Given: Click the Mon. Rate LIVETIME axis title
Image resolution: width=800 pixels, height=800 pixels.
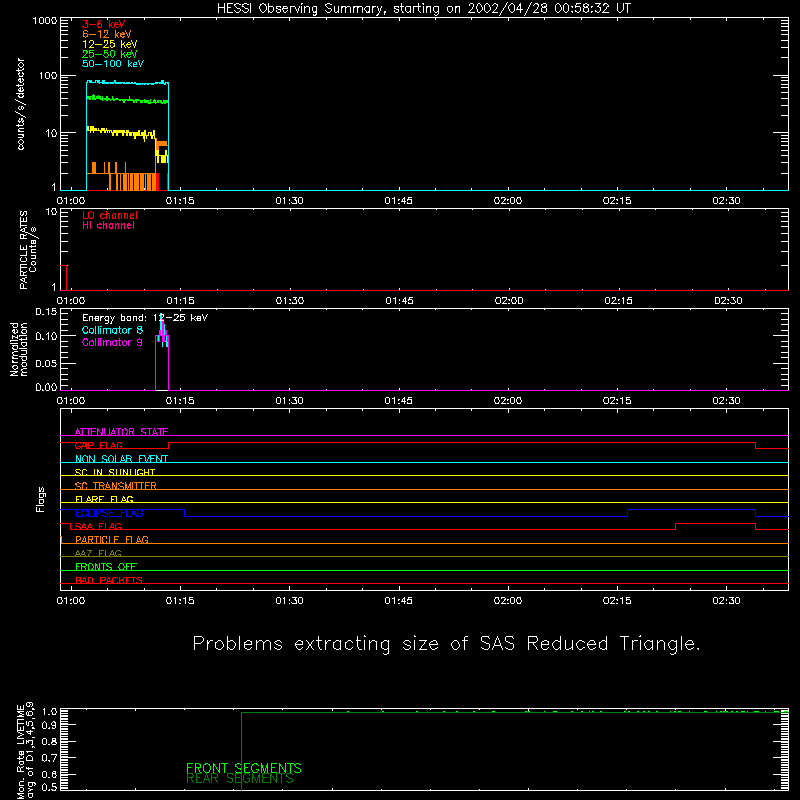Looking at the screenshot, I should point(20,751).
